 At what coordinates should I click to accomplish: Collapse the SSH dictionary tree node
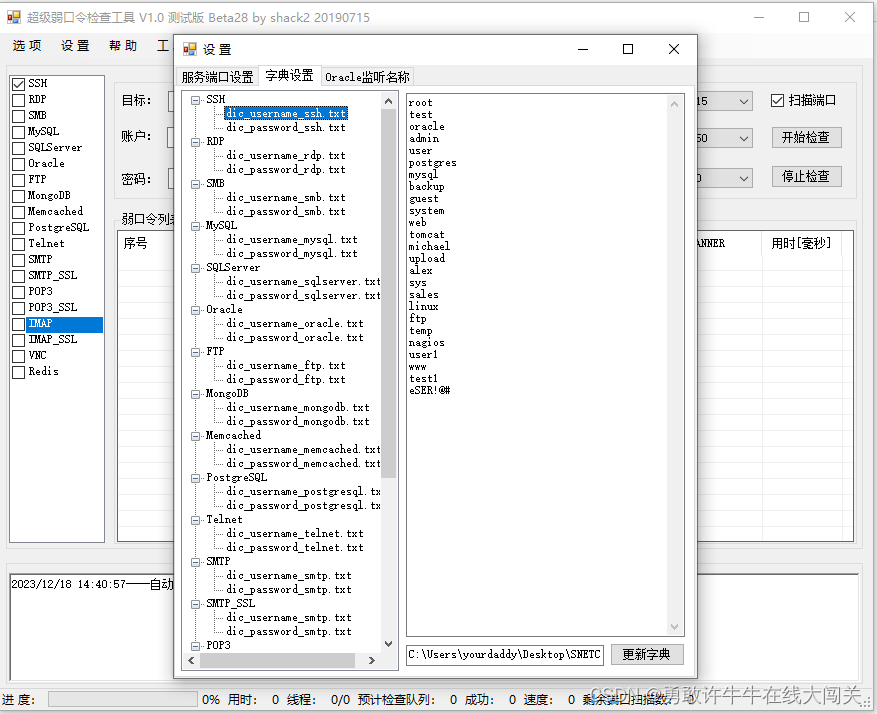193,99
